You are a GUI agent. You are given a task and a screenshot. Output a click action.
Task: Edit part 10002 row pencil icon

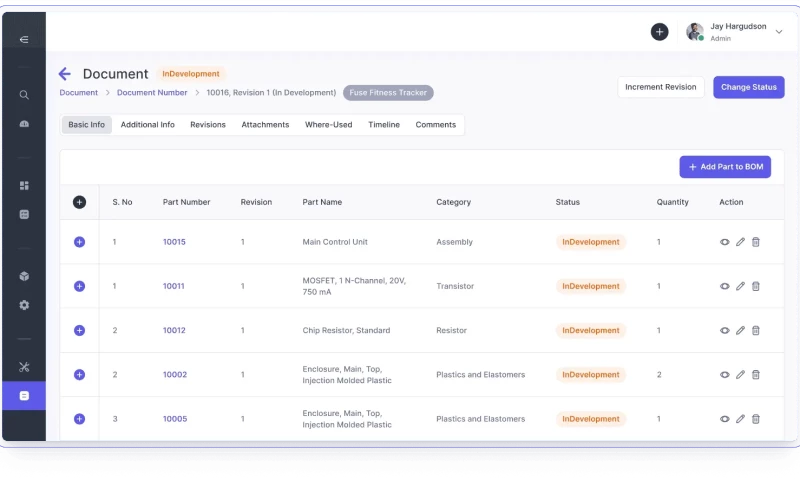(740, 374)
